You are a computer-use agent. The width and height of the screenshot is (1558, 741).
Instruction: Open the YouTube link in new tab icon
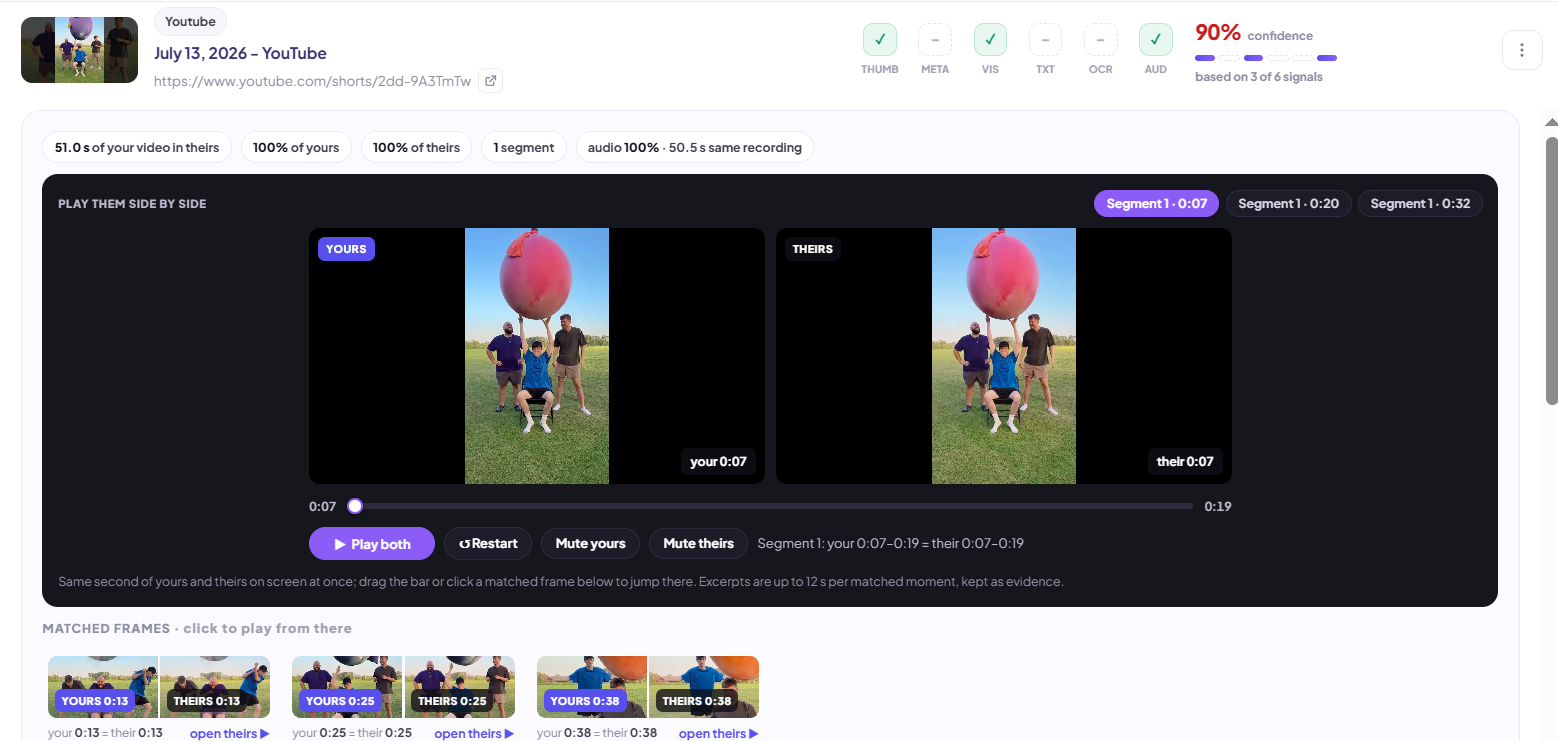click(x=490, y=81)
